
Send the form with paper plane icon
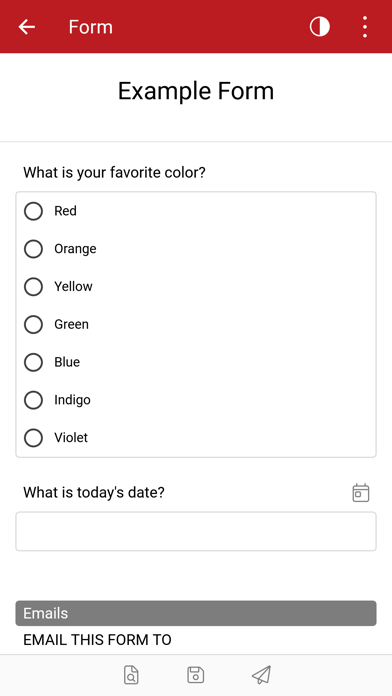pos(261,675)
